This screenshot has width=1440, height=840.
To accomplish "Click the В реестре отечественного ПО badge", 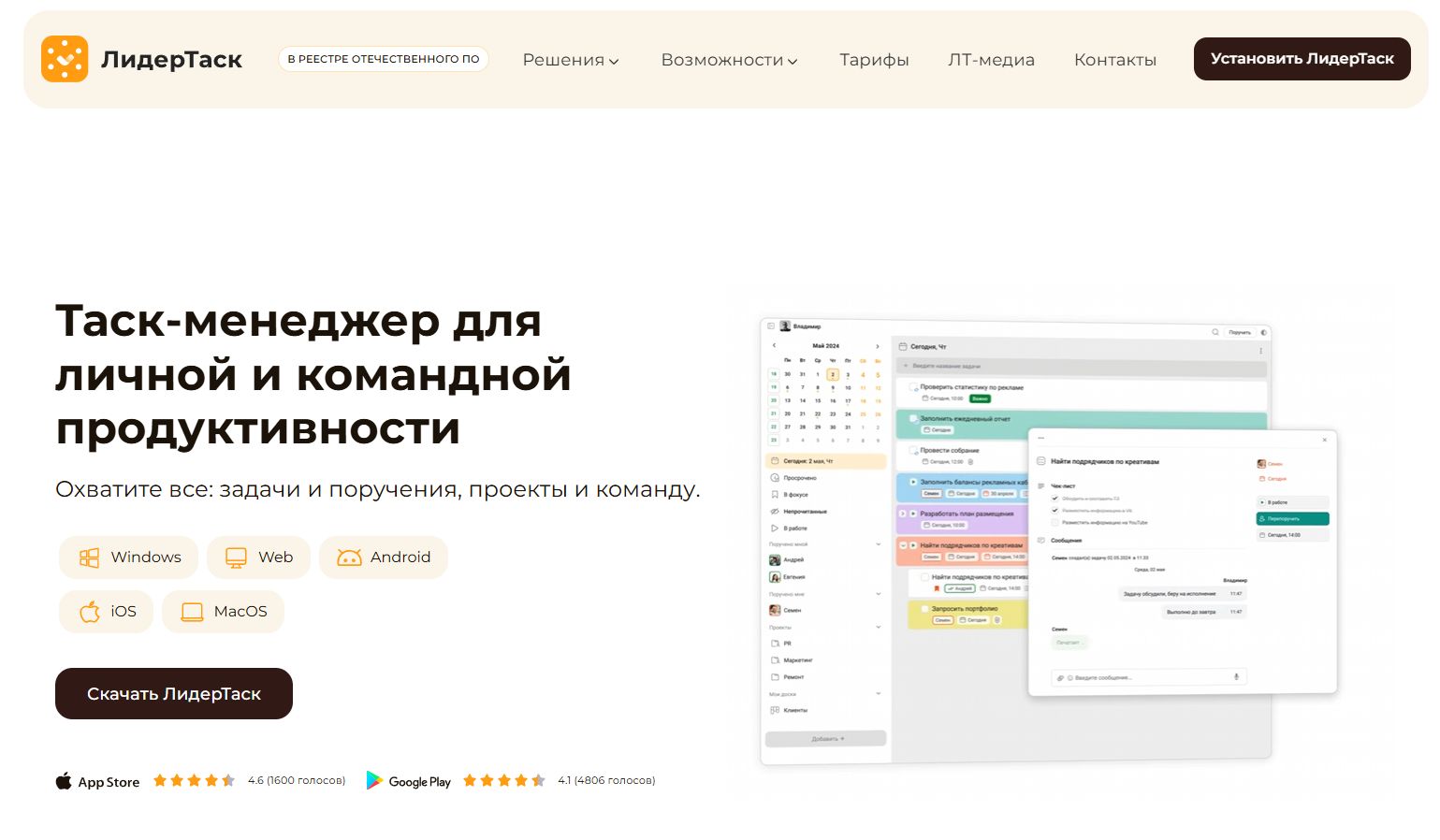I will coord(384,59).
